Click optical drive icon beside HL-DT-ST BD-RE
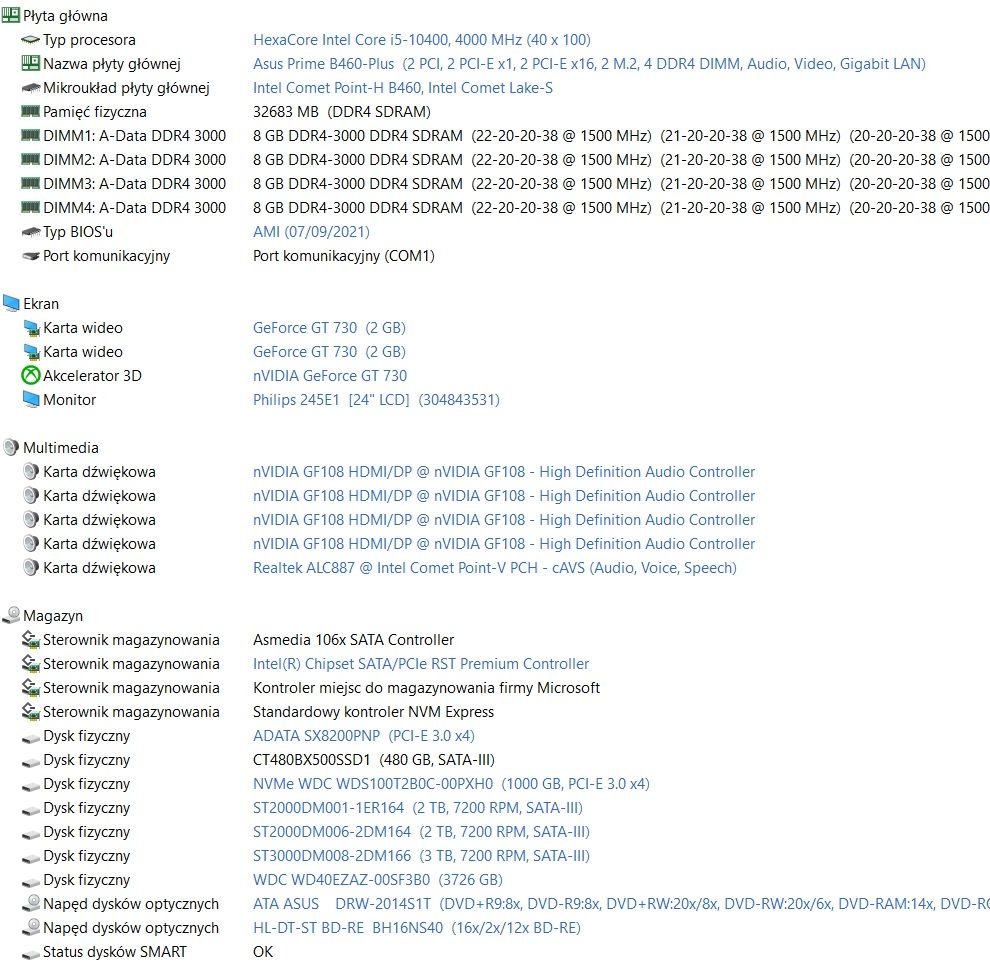The width and height of the screenshot is (990, 970). click(x=30, y=928)
